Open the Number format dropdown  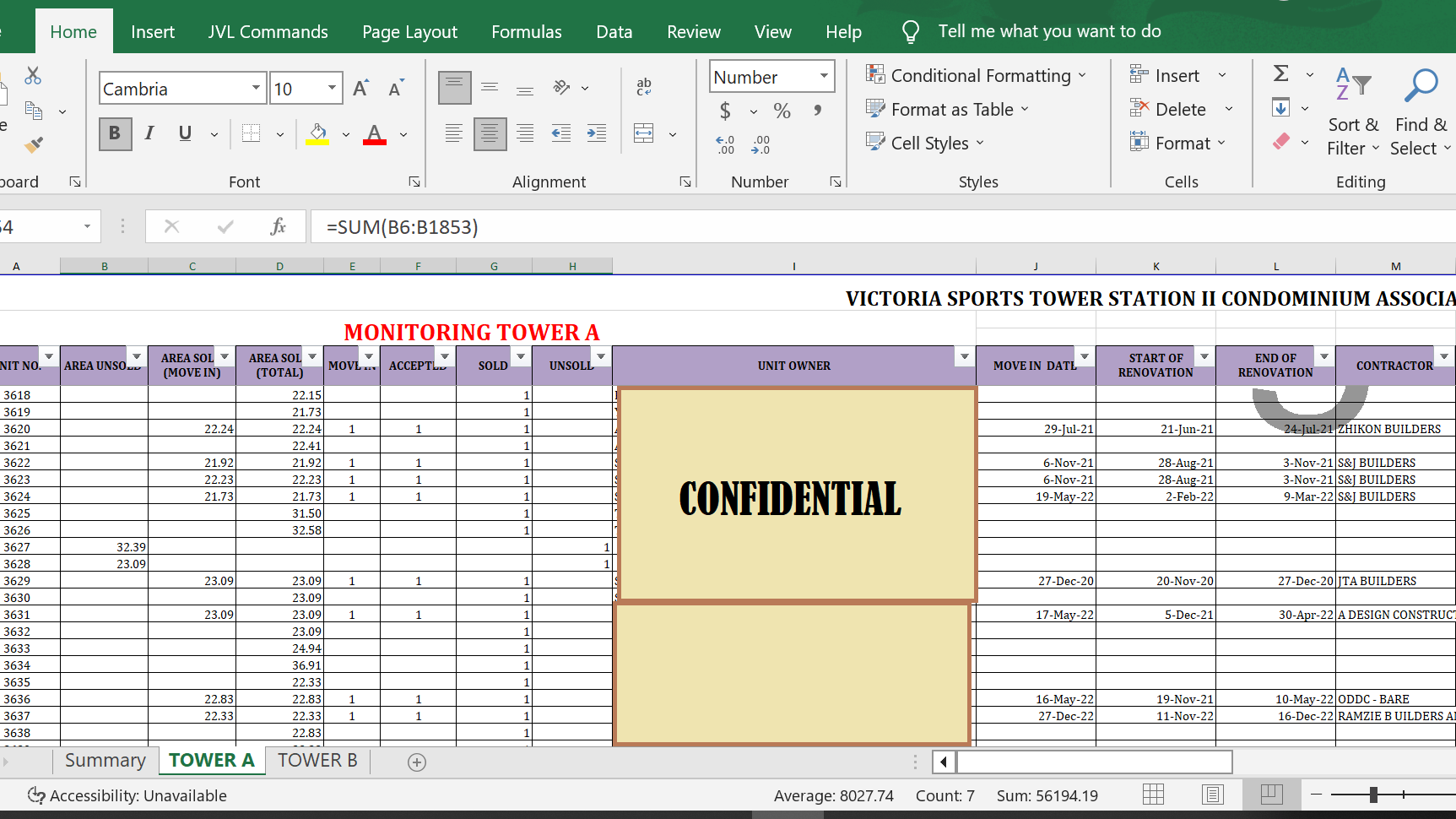(824, 76)
